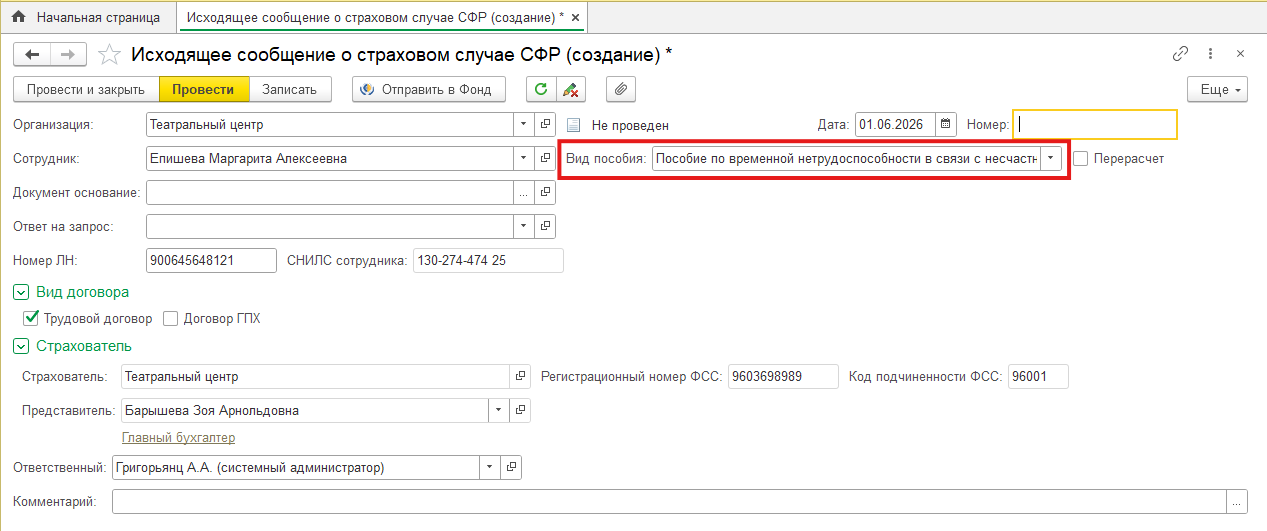This screenshot has height=531, width=1267.
Task: Expand the Ответ на запрос dropdown
Action: click(524, 226)
